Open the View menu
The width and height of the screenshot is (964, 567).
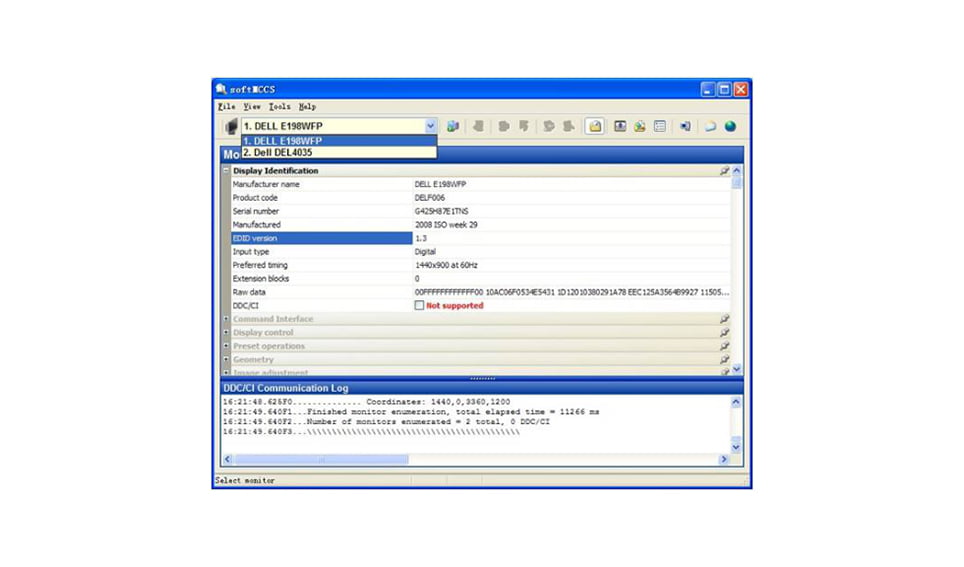[x=251, y=106]
